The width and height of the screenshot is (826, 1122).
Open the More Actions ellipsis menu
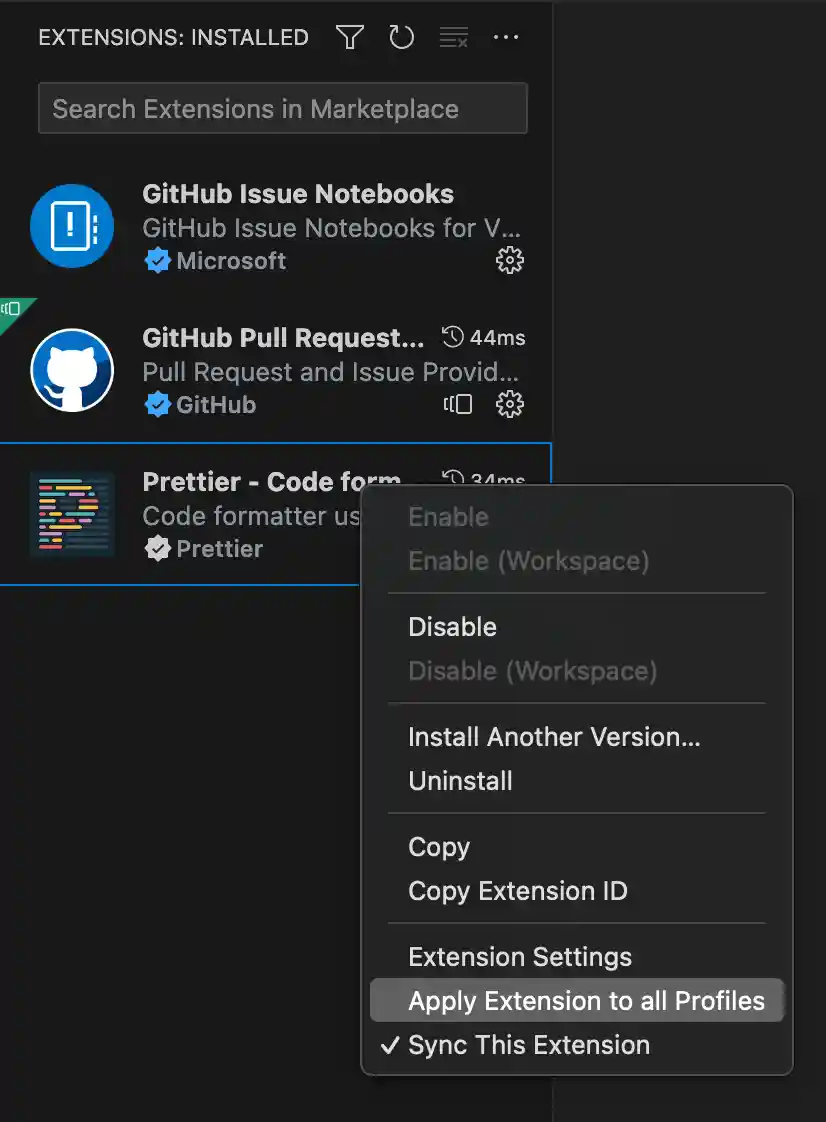[x=506, y=37]
